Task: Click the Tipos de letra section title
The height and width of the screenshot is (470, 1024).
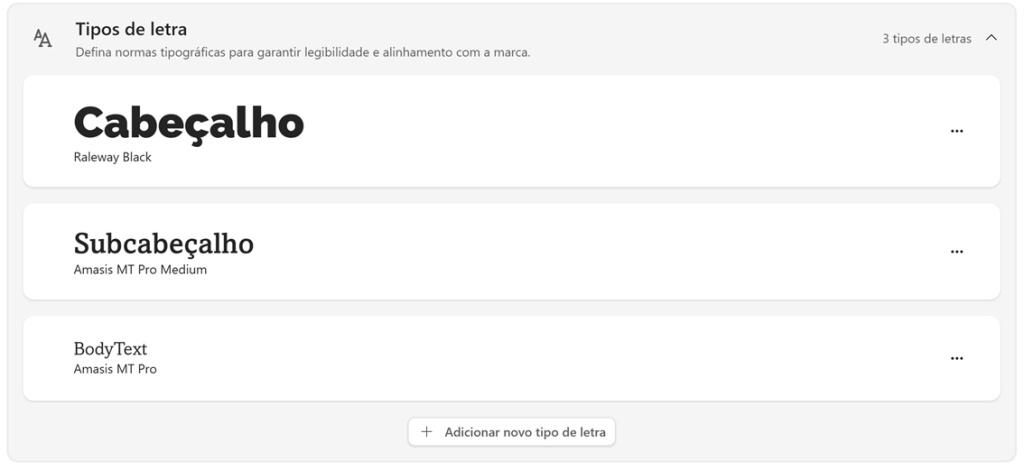Action: click(x=131, y=29)
